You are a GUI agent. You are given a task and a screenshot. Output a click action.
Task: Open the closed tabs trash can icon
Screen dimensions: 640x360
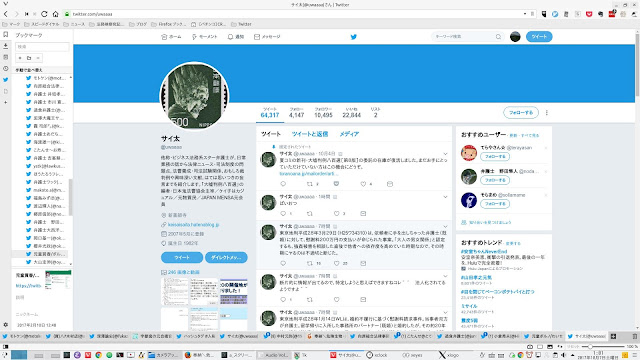coord(635,336)
